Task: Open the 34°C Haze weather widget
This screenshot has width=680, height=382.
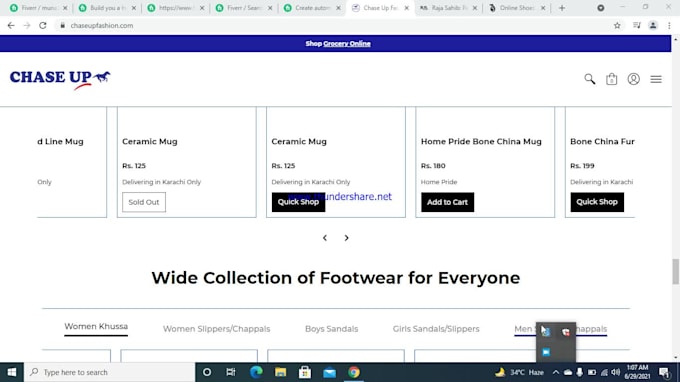Action: [x=520, y=372]
